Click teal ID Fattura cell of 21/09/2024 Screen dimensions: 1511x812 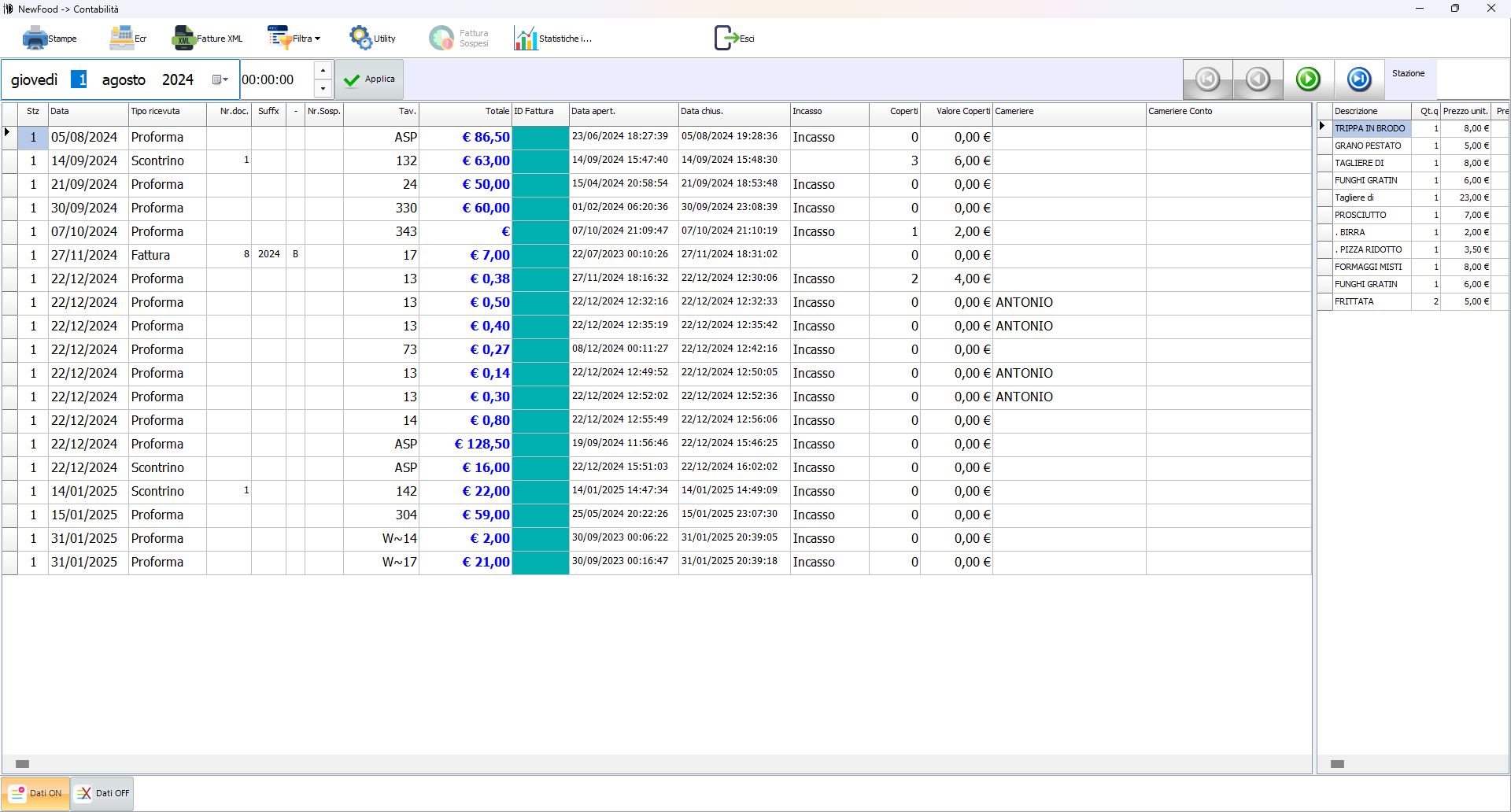point(541,184)
